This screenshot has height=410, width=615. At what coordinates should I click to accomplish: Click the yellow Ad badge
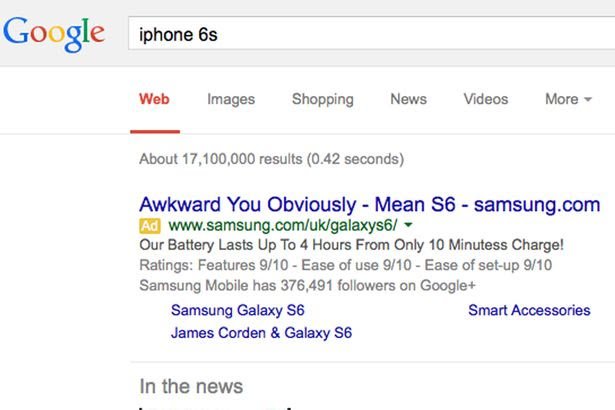click(150, 226)
